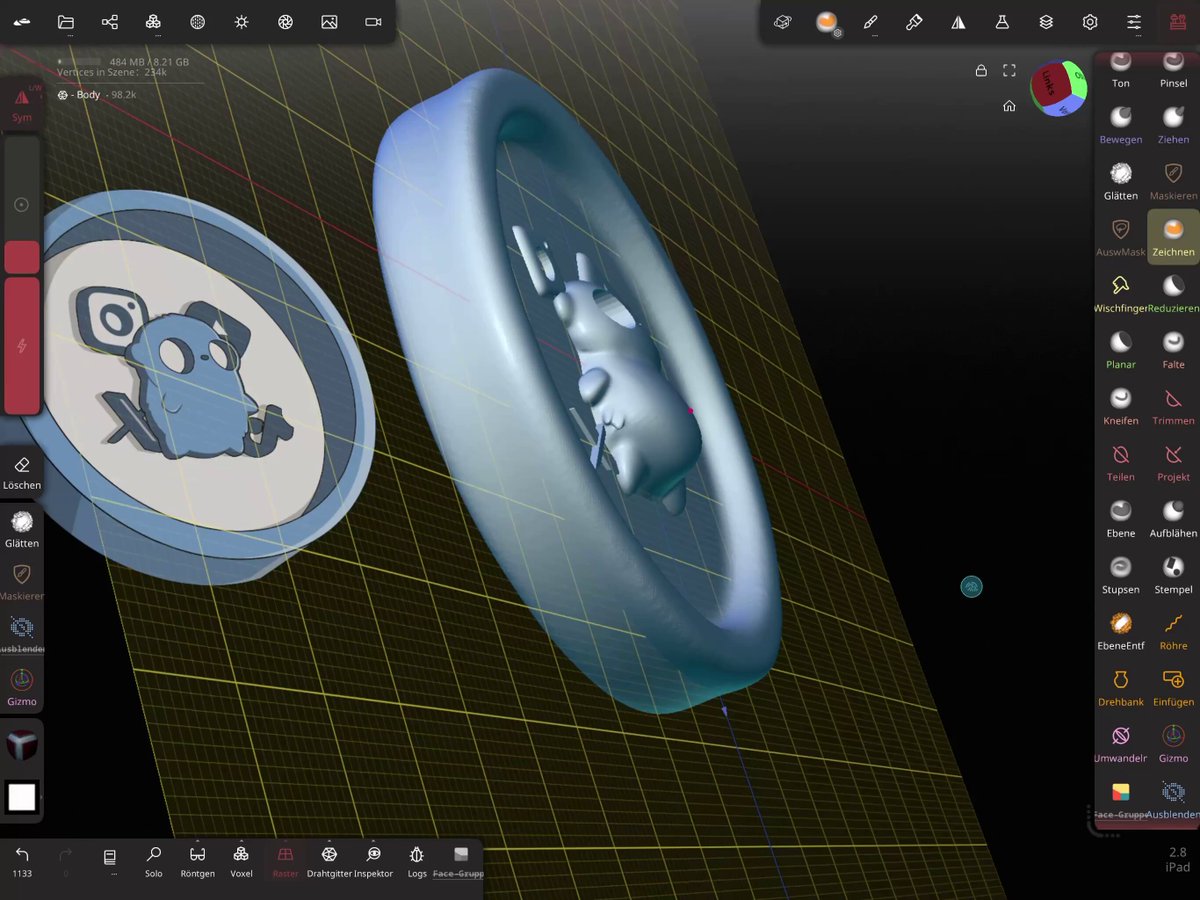Toggle the Logs bug option
The width and height of the screenshot is (1200, 900).
click(x=417, y=861)
